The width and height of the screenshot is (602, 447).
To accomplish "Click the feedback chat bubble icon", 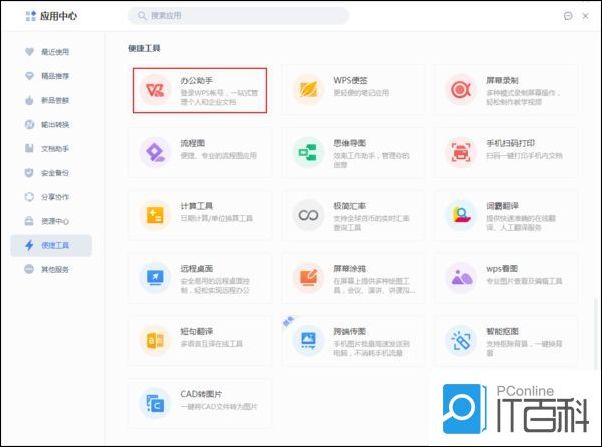I will pyautogui.click(x=568, y=16).
